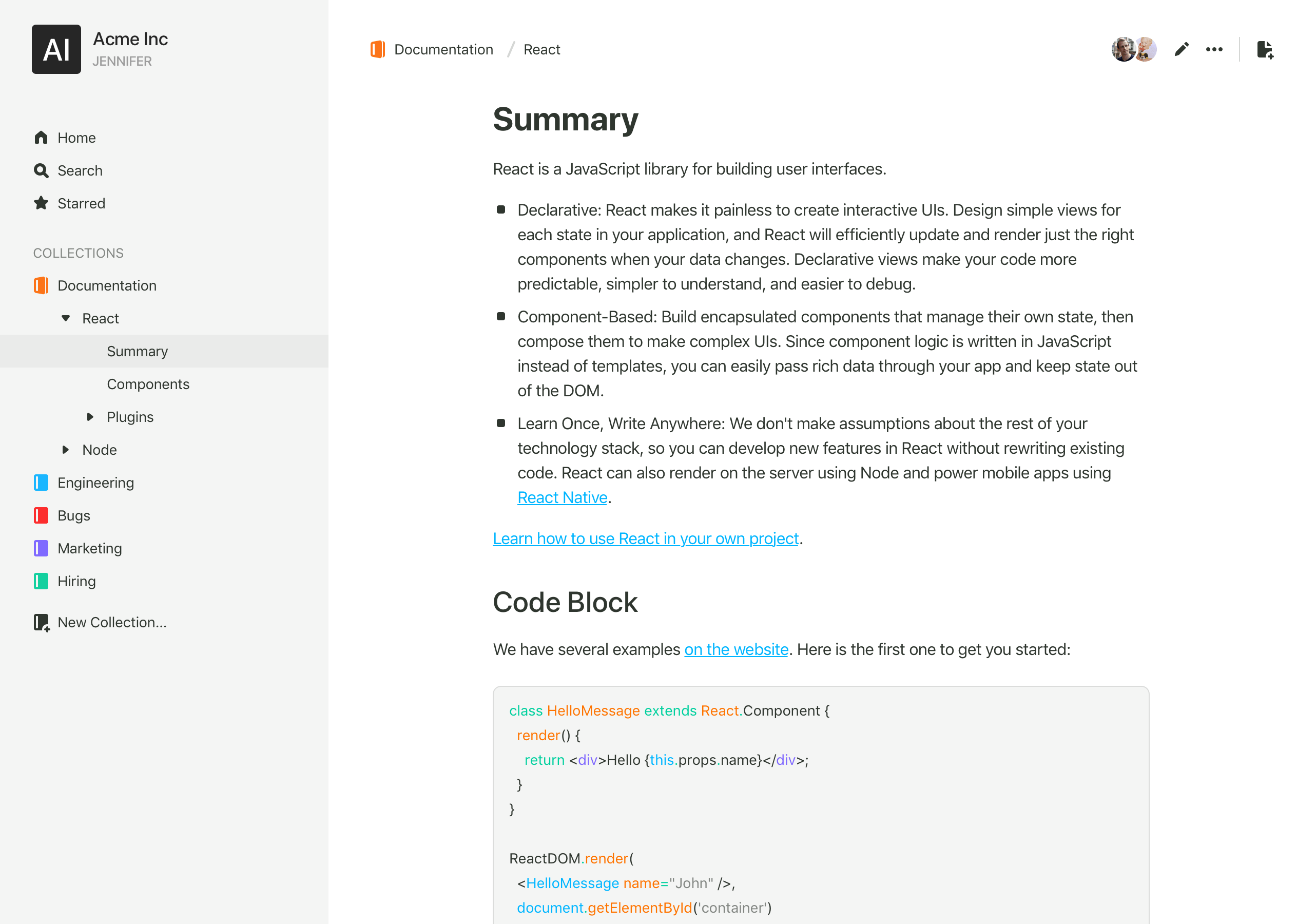The height and width of the screenshot is (924, 1316).
Task: Click the collaborator avatars
Action: [1133, 50]
